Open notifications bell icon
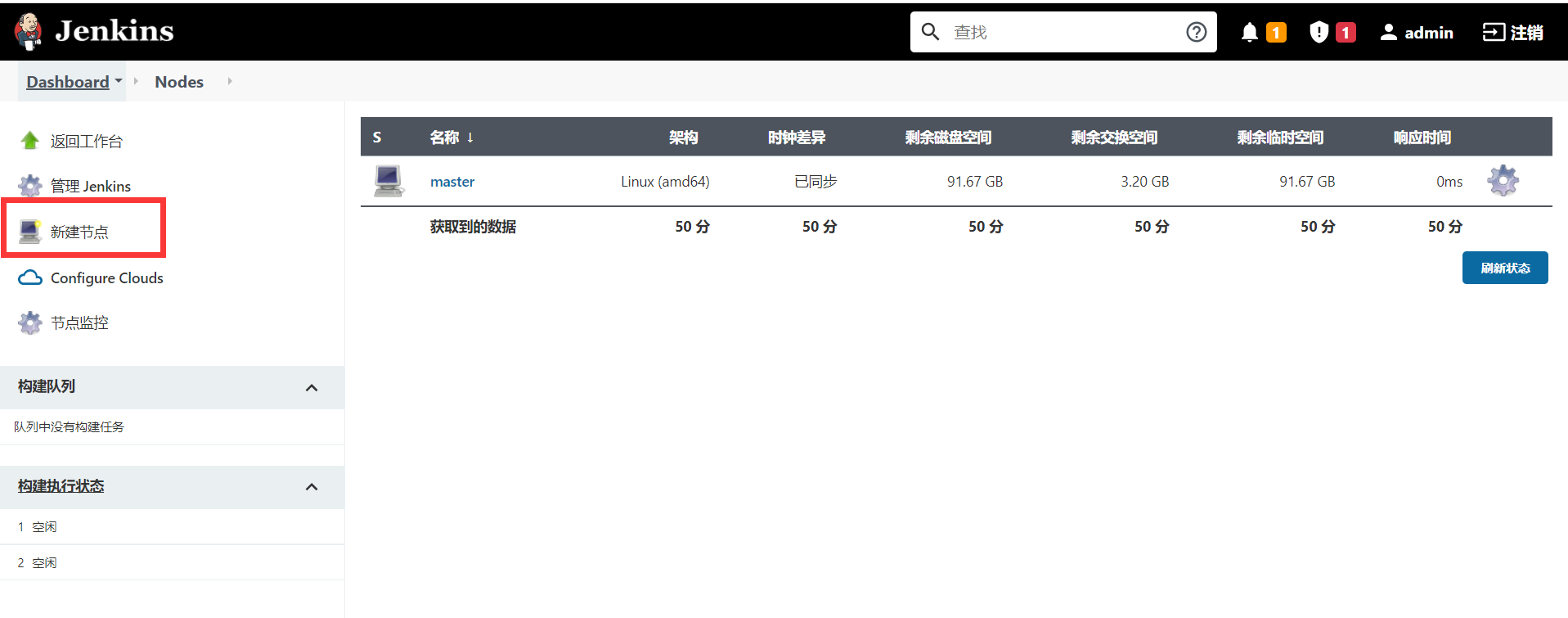This screenshot has height=618, width=1568. point(1249,32)
